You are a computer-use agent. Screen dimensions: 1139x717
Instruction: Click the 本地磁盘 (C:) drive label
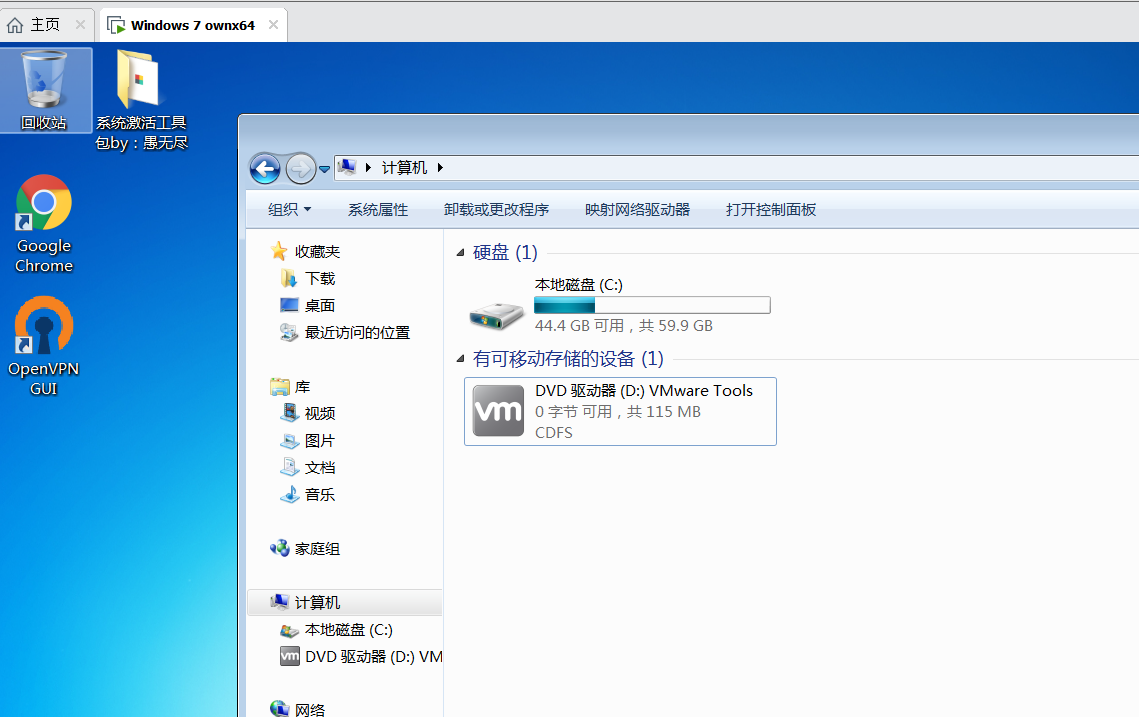[x=579, y=285]
